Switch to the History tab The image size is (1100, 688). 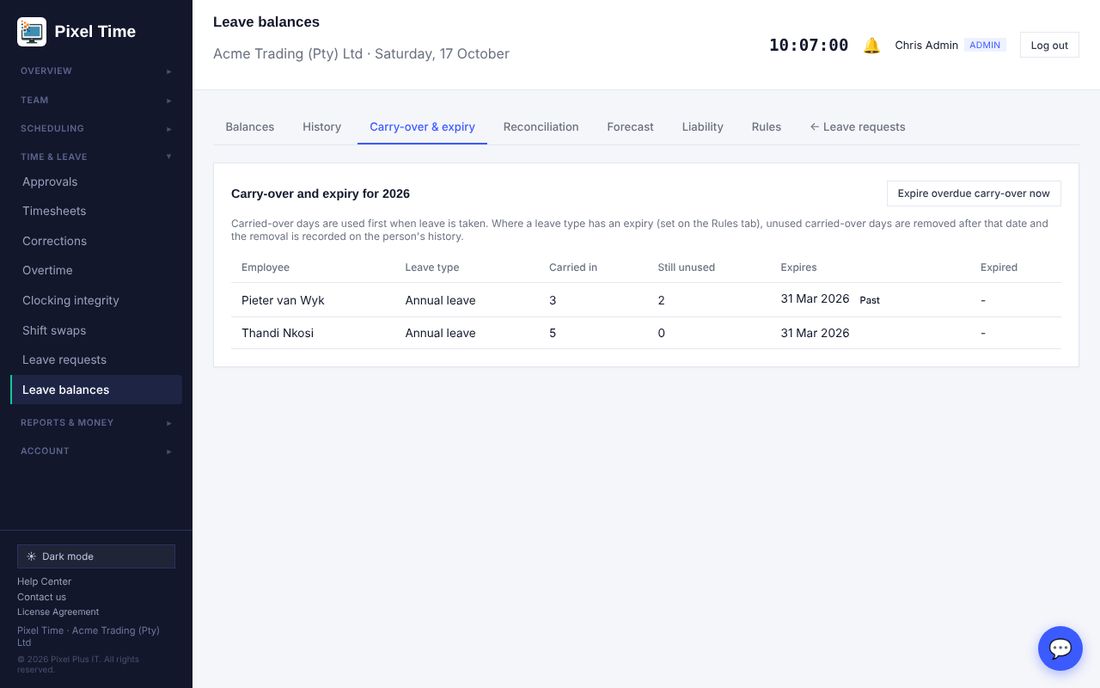pos(322,127)
